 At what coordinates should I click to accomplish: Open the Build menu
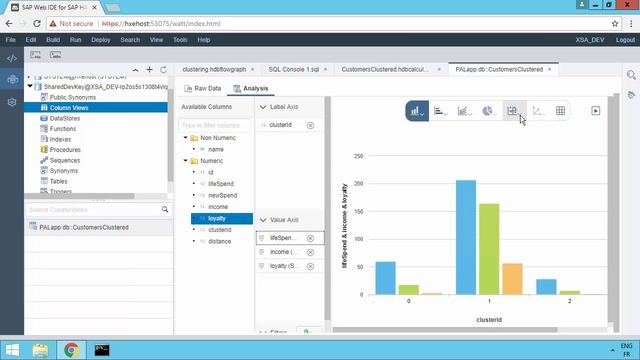pyautogui.click(x=53, y=40)
